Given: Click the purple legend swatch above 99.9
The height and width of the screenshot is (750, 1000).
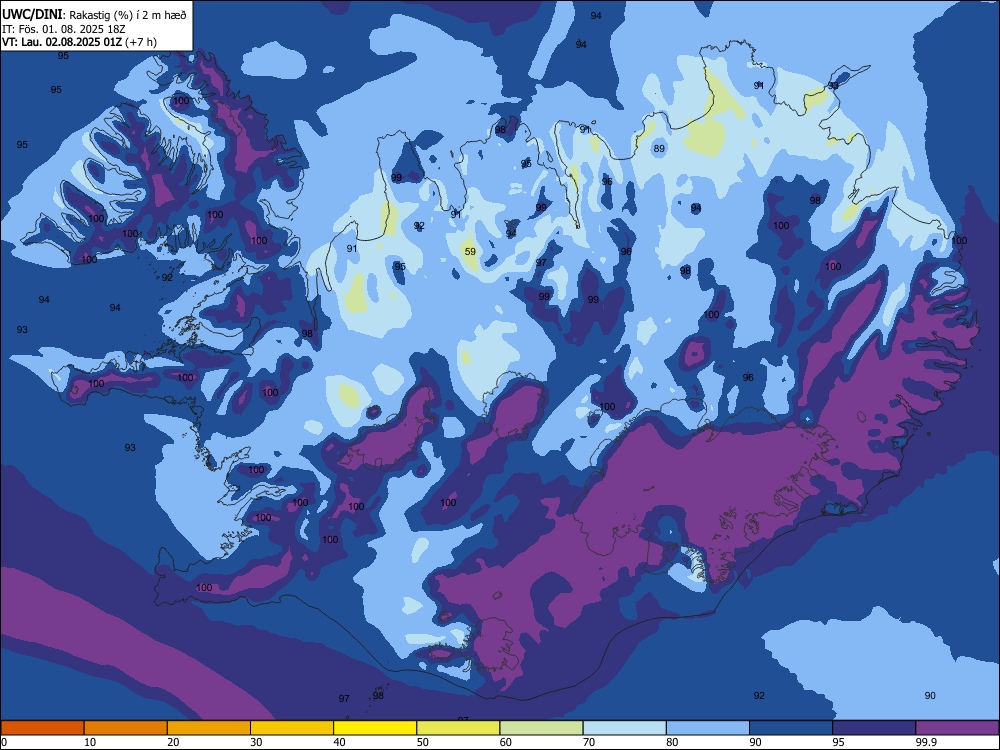Looking at the screenshot, I should [x=957, y=728].
